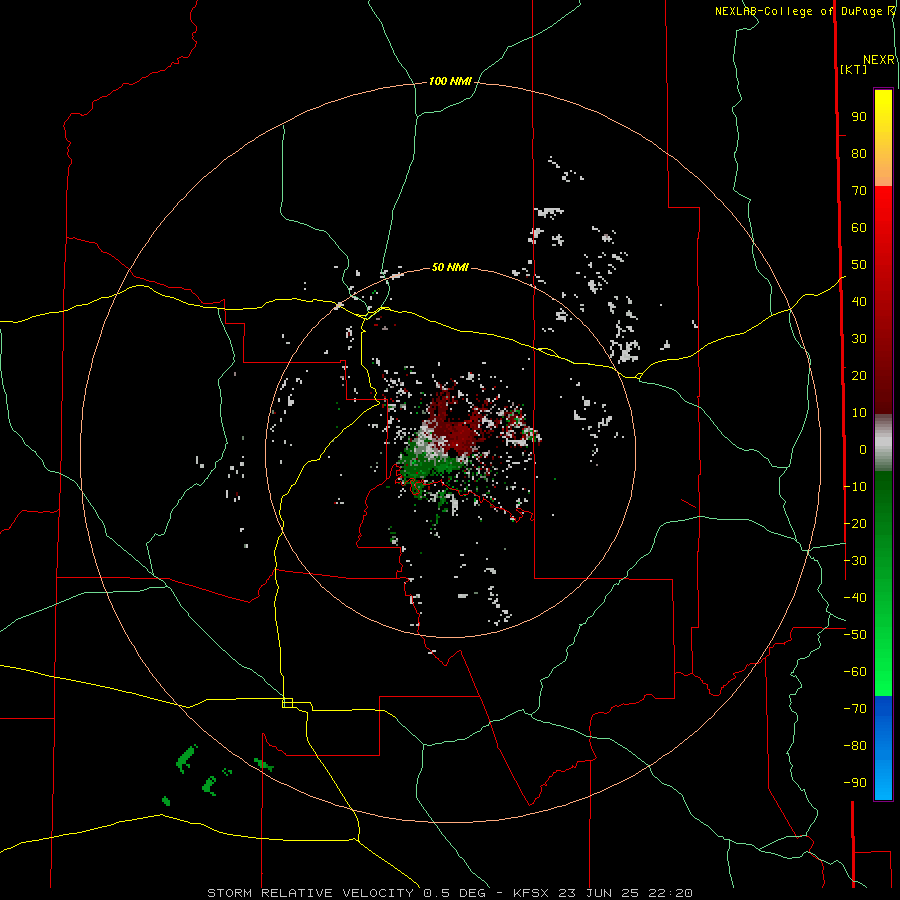Click the -70 value on the velocity scale
Viewport: 900px width, 900px height.
[x=855, y=709]
